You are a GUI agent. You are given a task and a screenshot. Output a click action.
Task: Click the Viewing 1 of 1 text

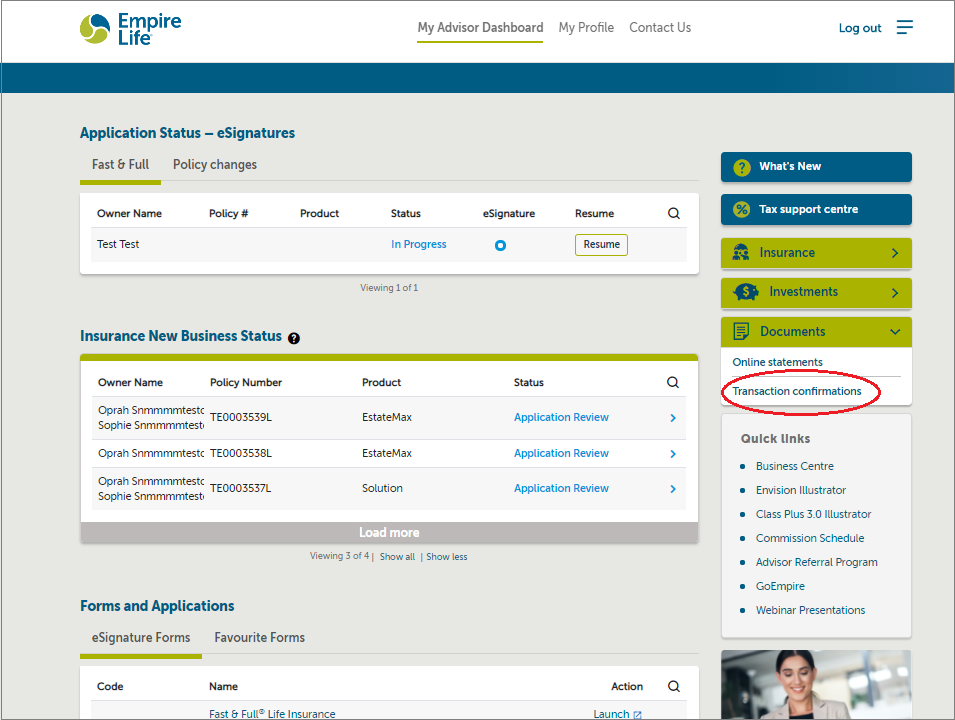tap(389, 288)
